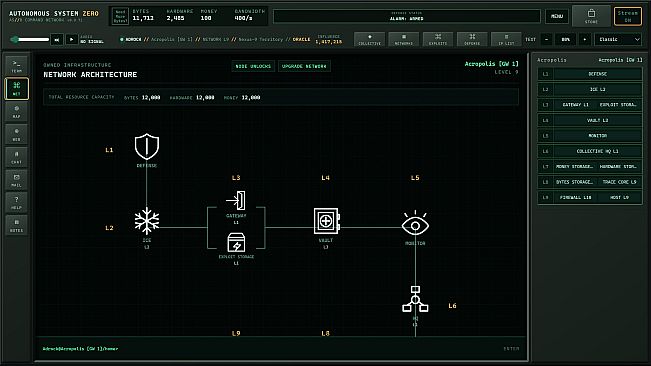Decrease text size with minus button
651x366 pixels.
point(546,39)
